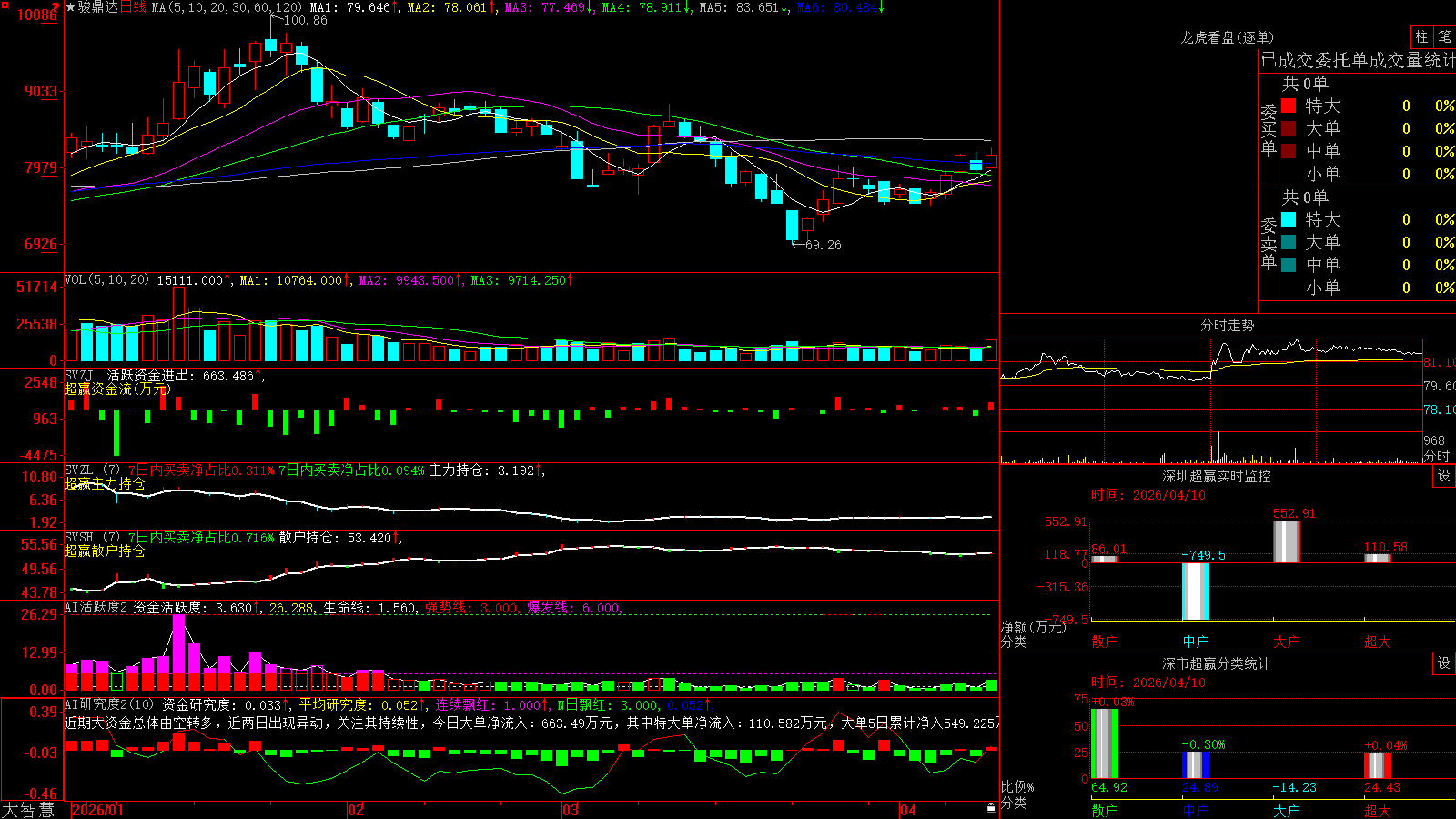Click the AI研究度2(10) indicator label
The image size is (1456, 819).
coord(109,705)
